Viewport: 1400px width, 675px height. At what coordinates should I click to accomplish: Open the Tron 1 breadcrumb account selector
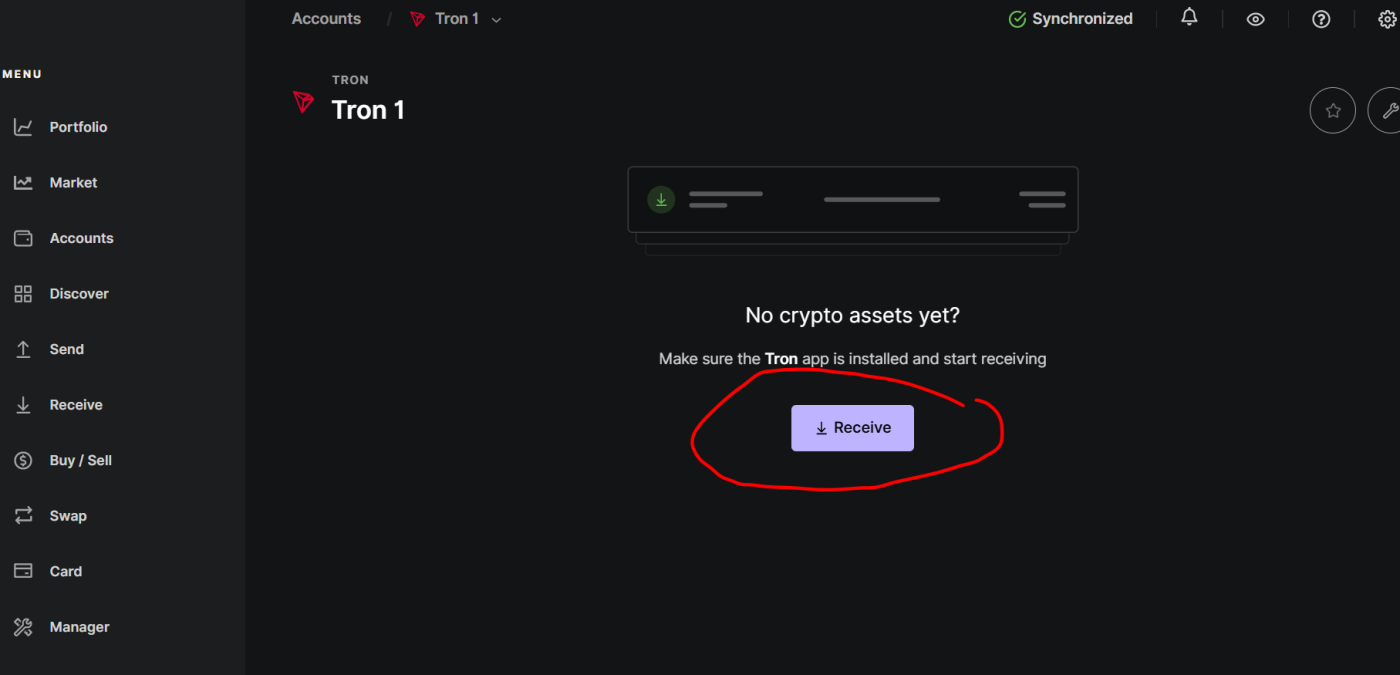(x=455, y=19)
